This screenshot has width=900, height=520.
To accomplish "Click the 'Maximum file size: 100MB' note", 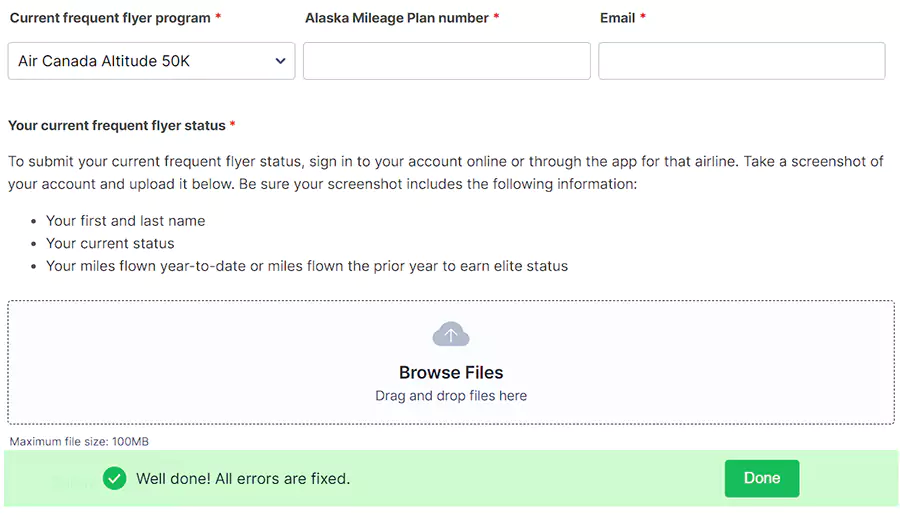I will point(79,441).
